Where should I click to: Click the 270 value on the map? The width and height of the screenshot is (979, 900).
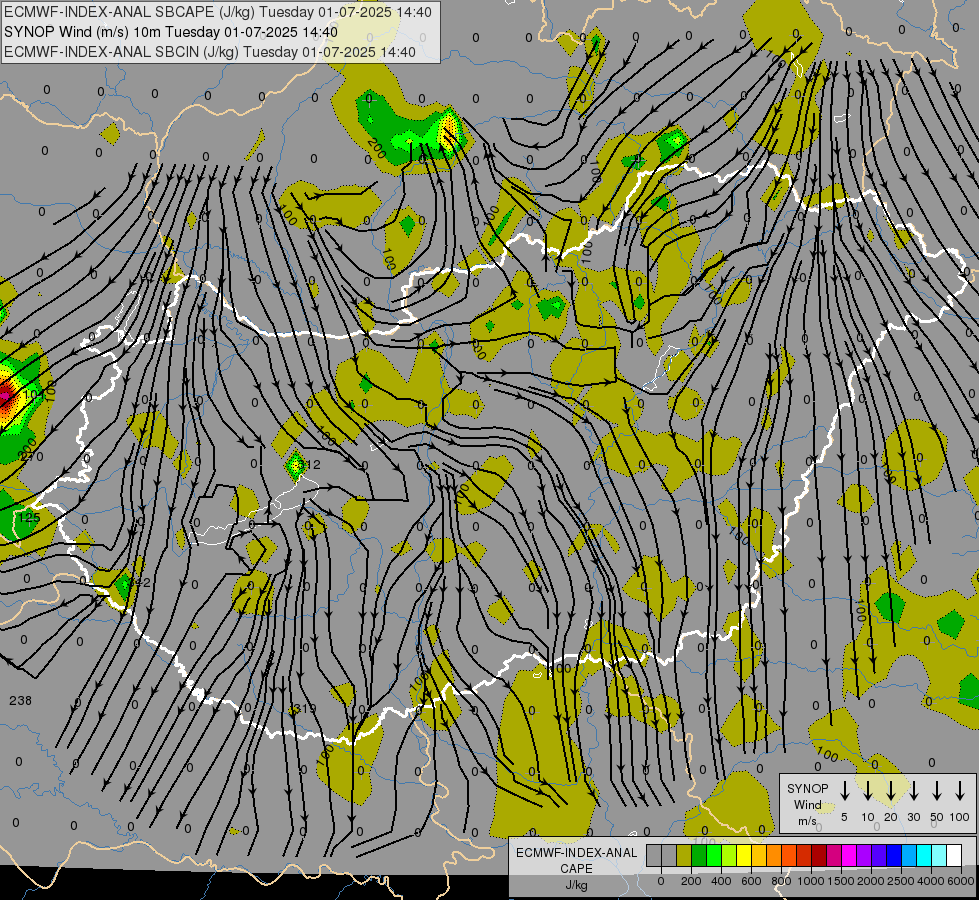coord(32,457)
